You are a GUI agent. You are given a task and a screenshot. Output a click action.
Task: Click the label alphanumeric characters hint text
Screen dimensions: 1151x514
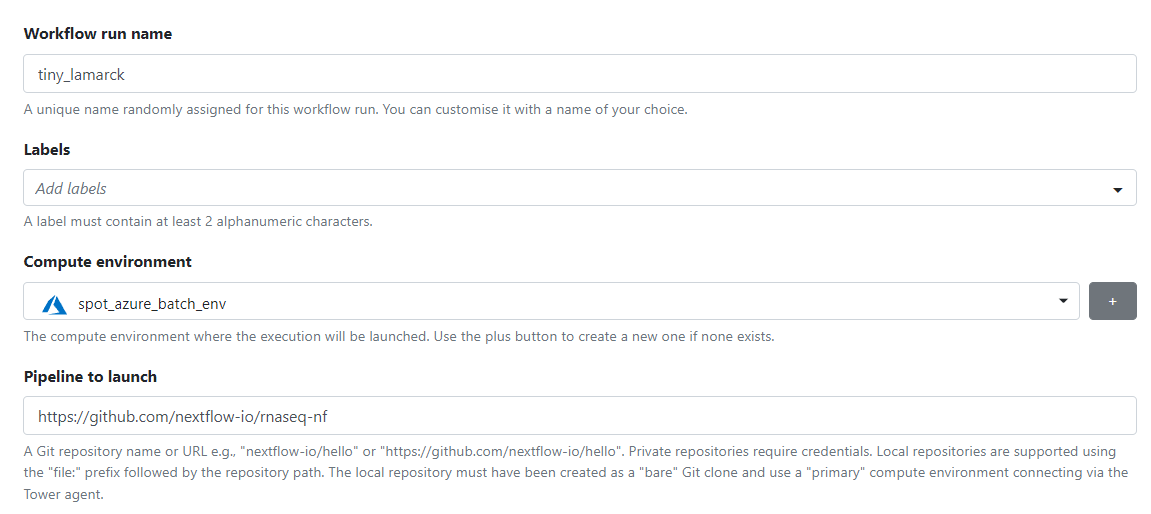(198, 221)
